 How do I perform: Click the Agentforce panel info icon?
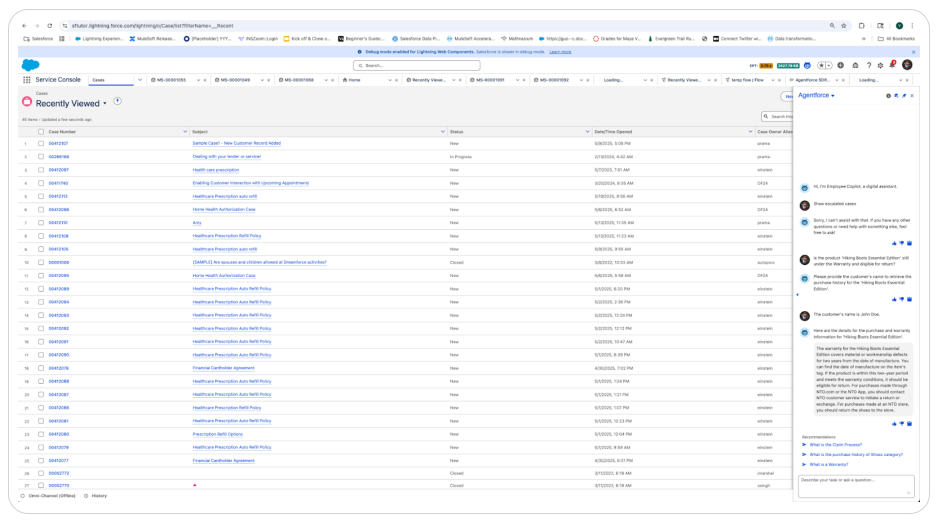[x=887, y=96]
